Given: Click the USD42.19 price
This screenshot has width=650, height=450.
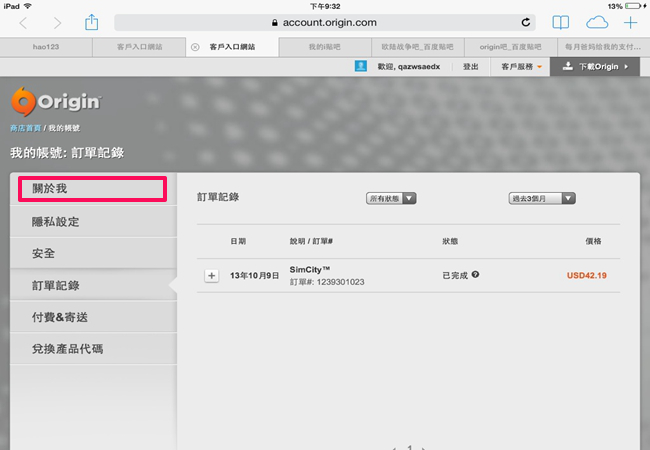Looking at the screenshot, I should click(x=587, y=276).
